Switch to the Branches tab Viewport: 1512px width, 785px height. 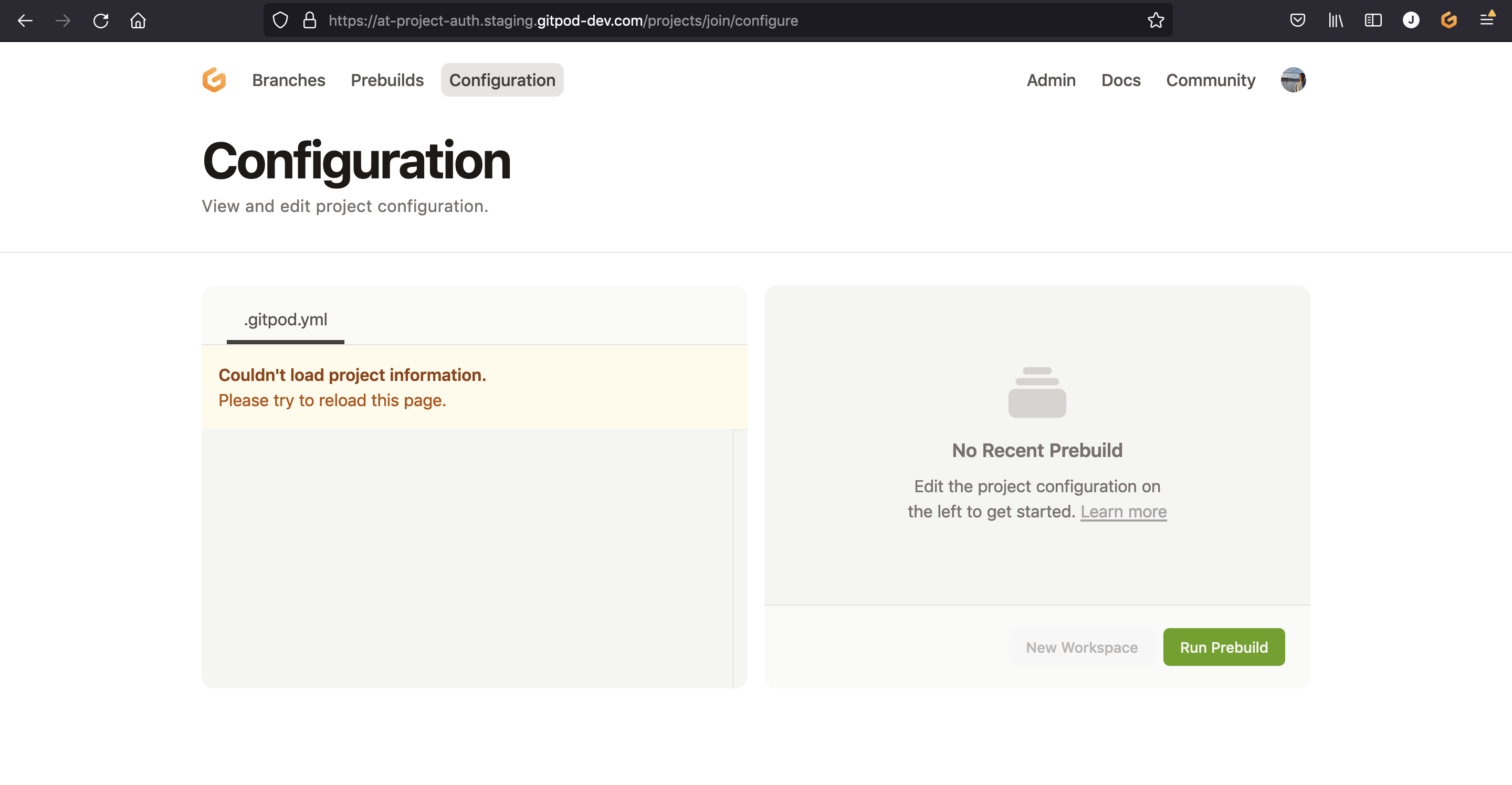point(288,80)
